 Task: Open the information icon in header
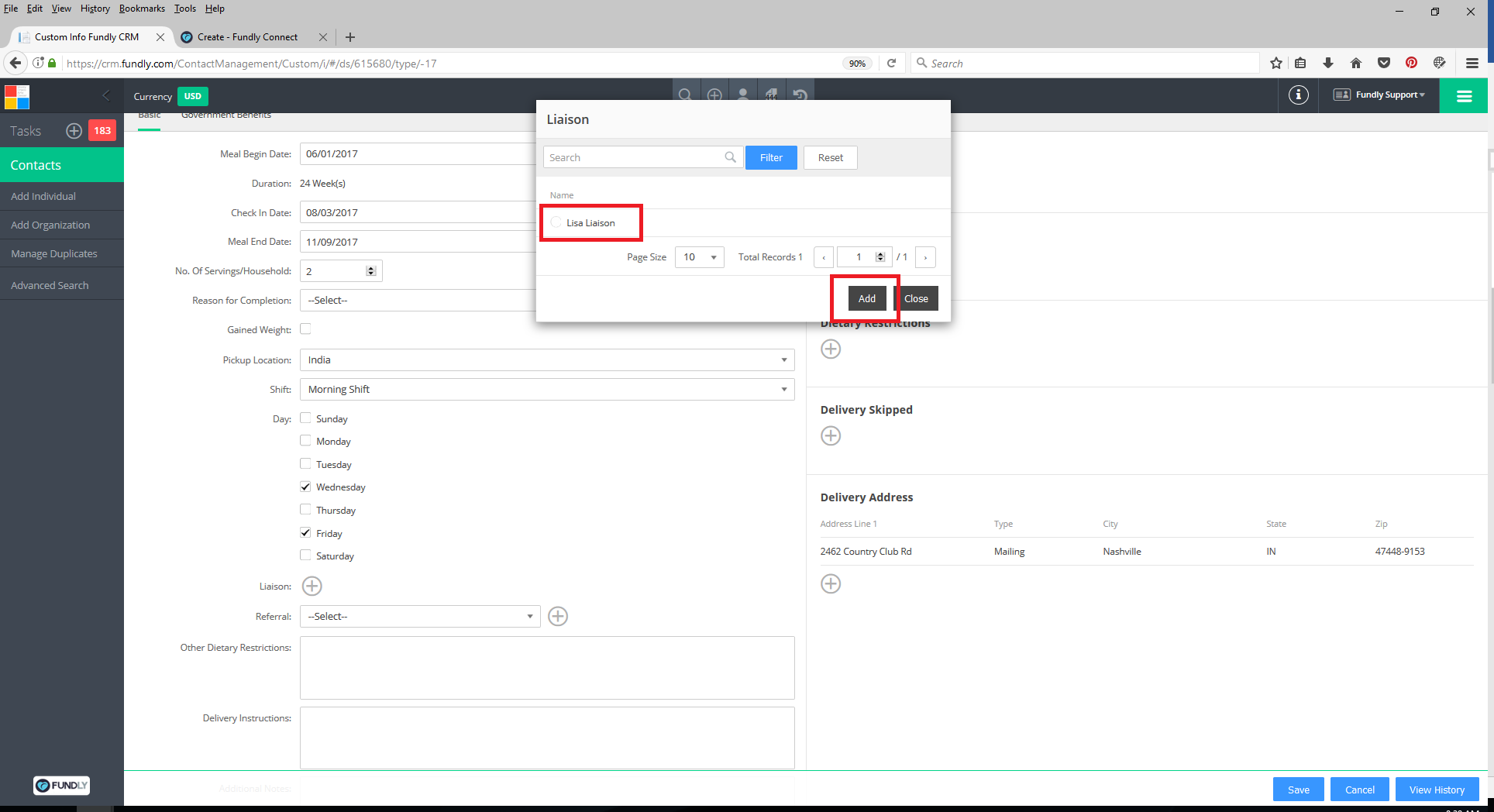(x=1299, y=95)
